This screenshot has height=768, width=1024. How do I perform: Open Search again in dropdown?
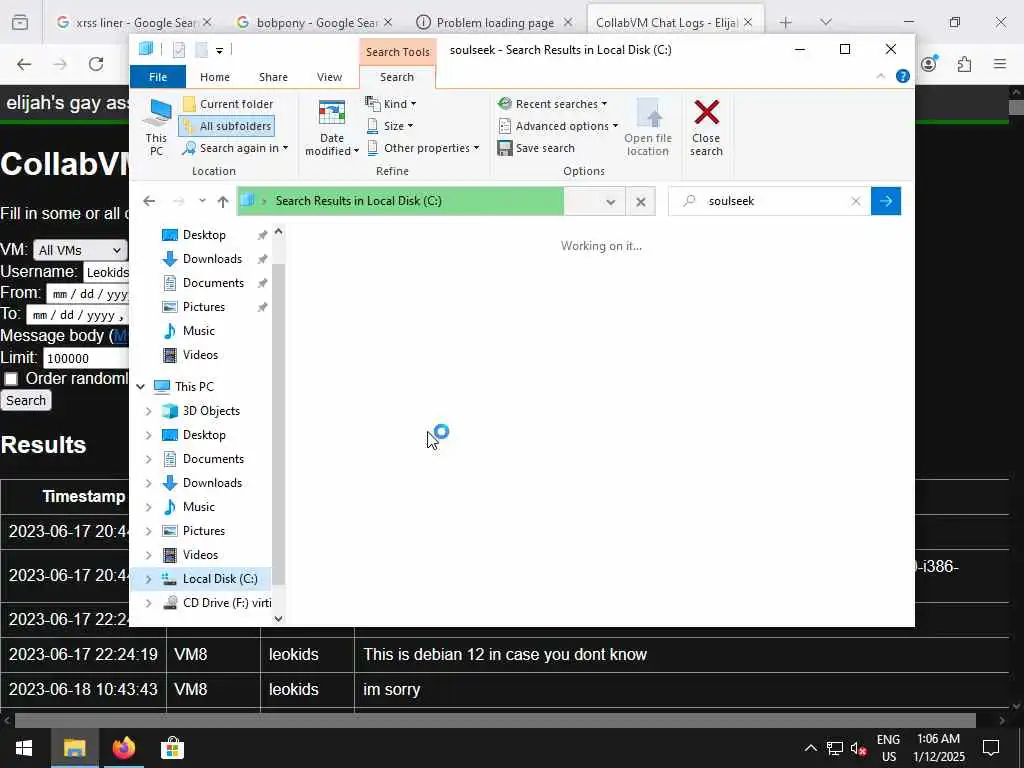[235, 148]
